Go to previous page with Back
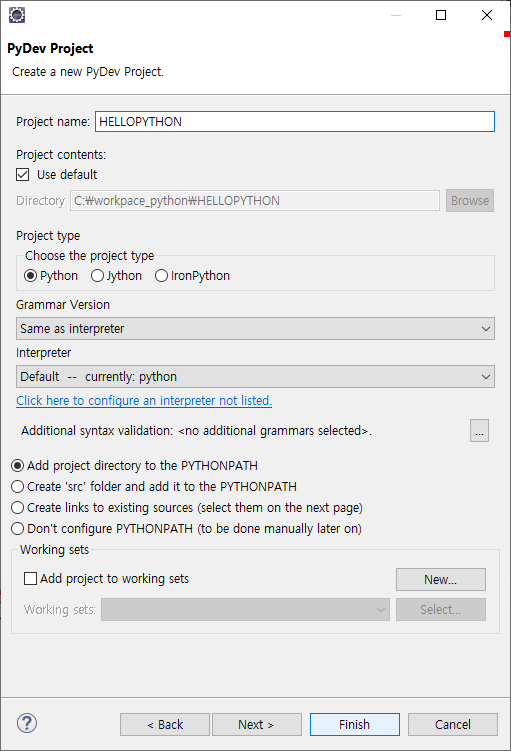 point(165,724)
